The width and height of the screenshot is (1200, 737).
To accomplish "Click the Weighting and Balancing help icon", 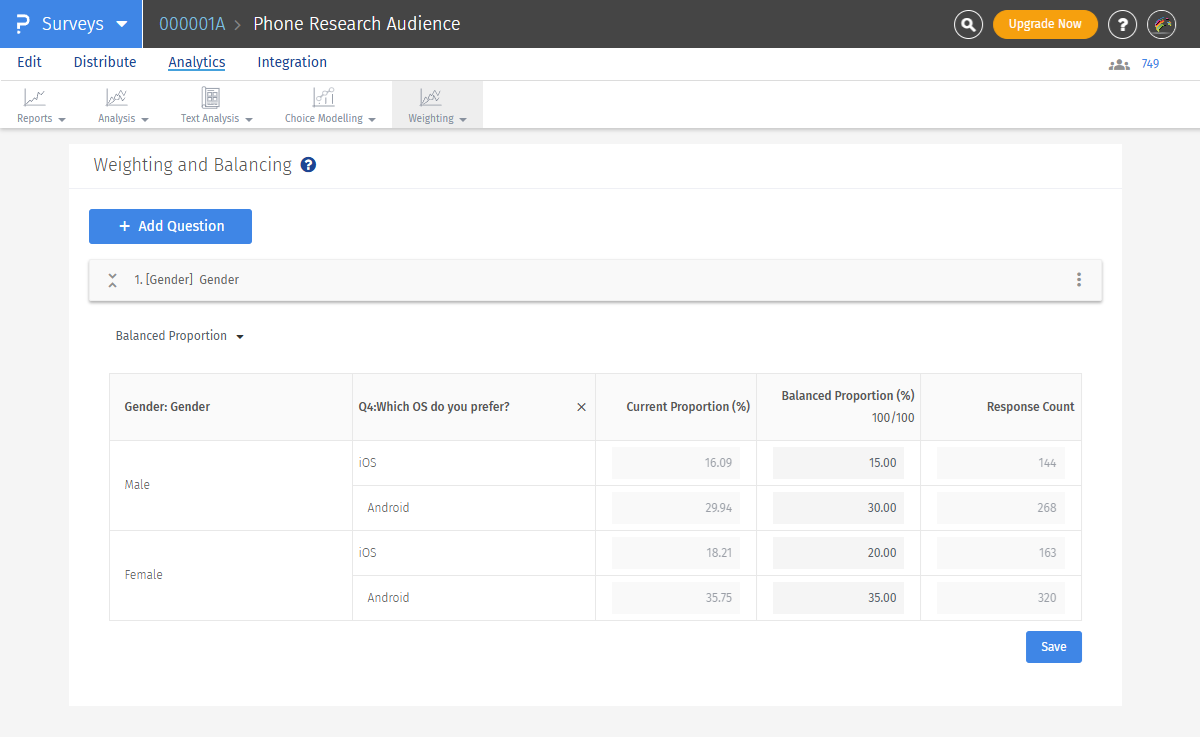I will (308, 165).
